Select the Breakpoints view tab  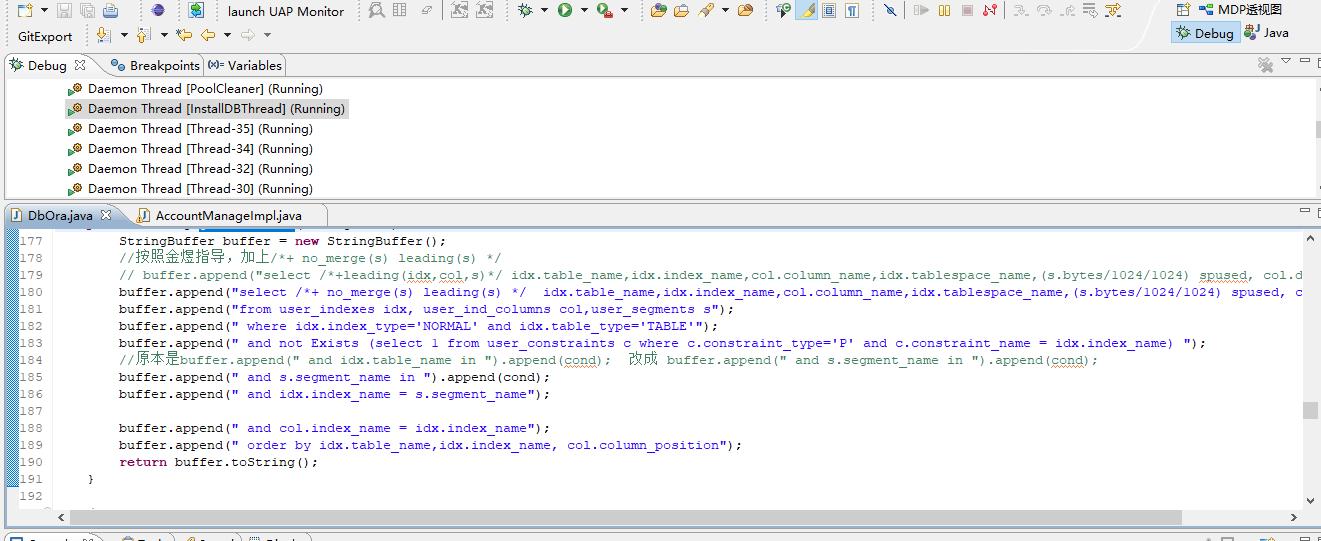155,65
